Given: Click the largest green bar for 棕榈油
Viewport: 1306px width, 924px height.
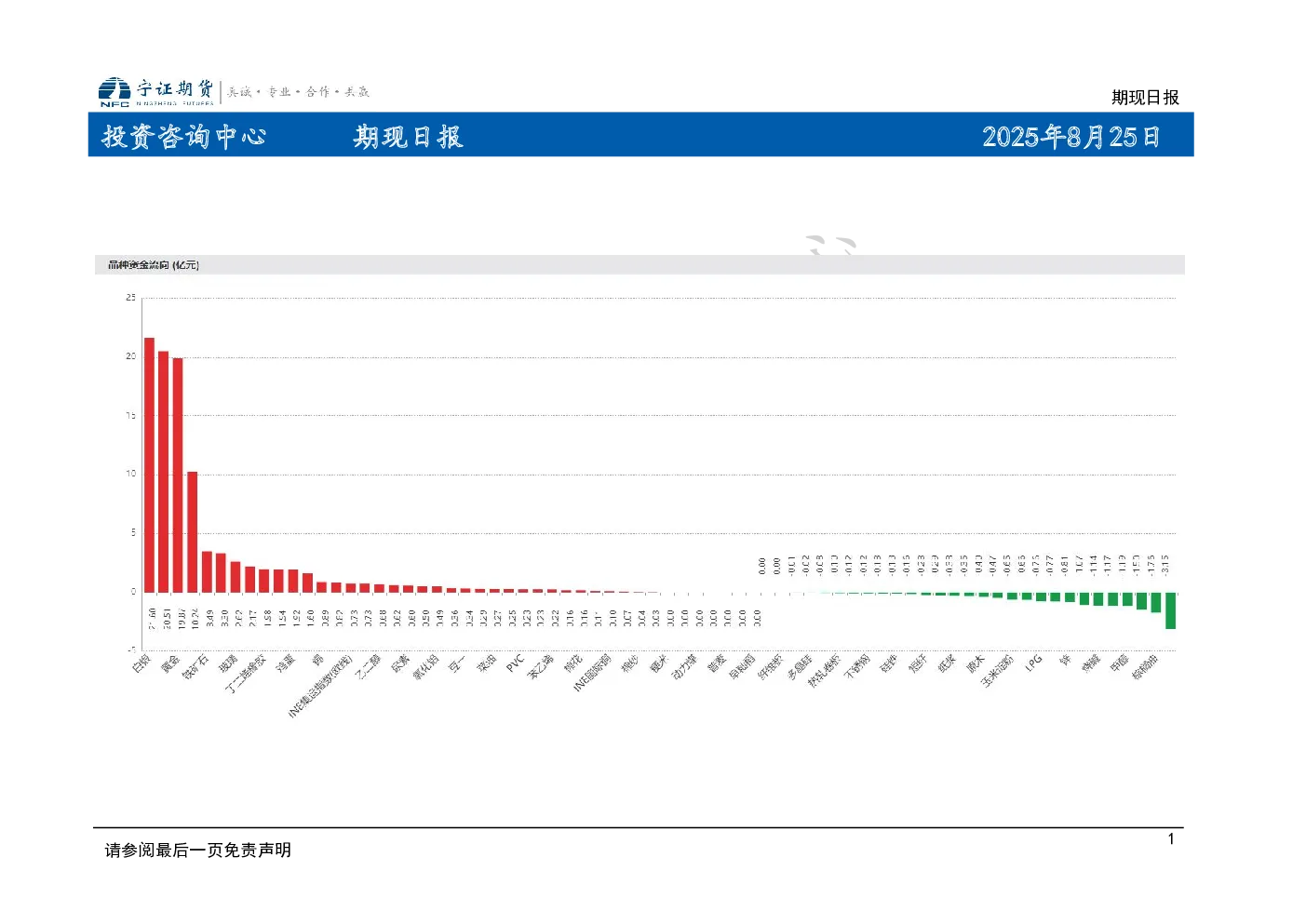Looking at the screenshot, I should tap(1170, 610).
